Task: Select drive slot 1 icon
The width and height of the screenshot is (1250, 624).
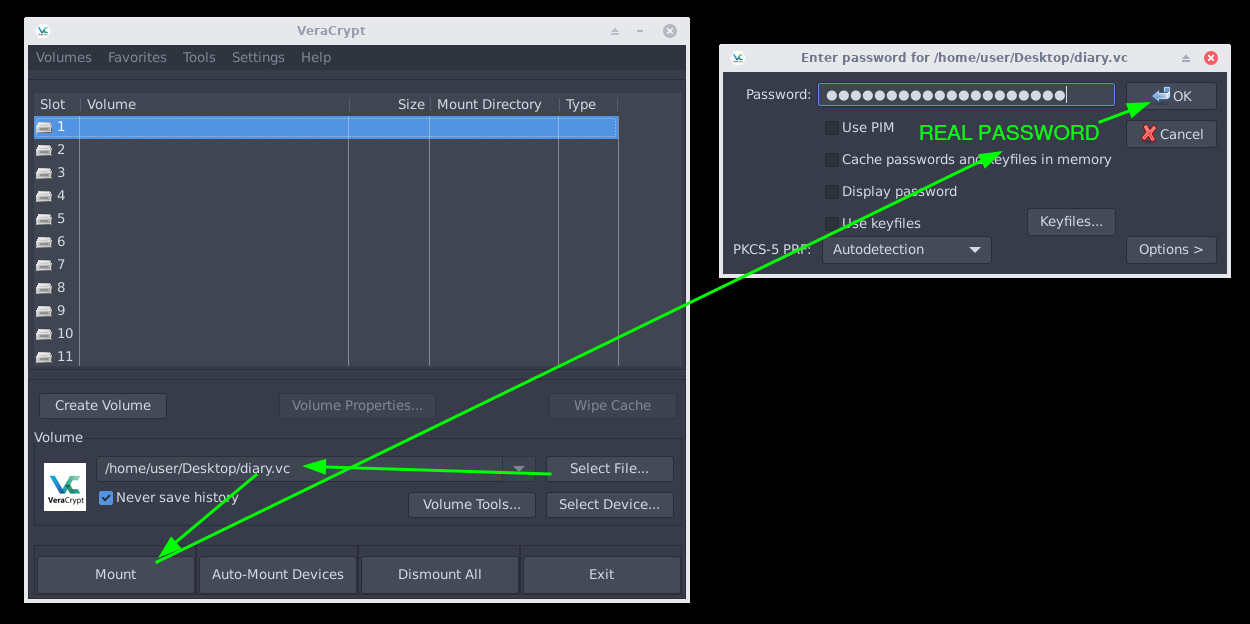Action: pos(44,127)
